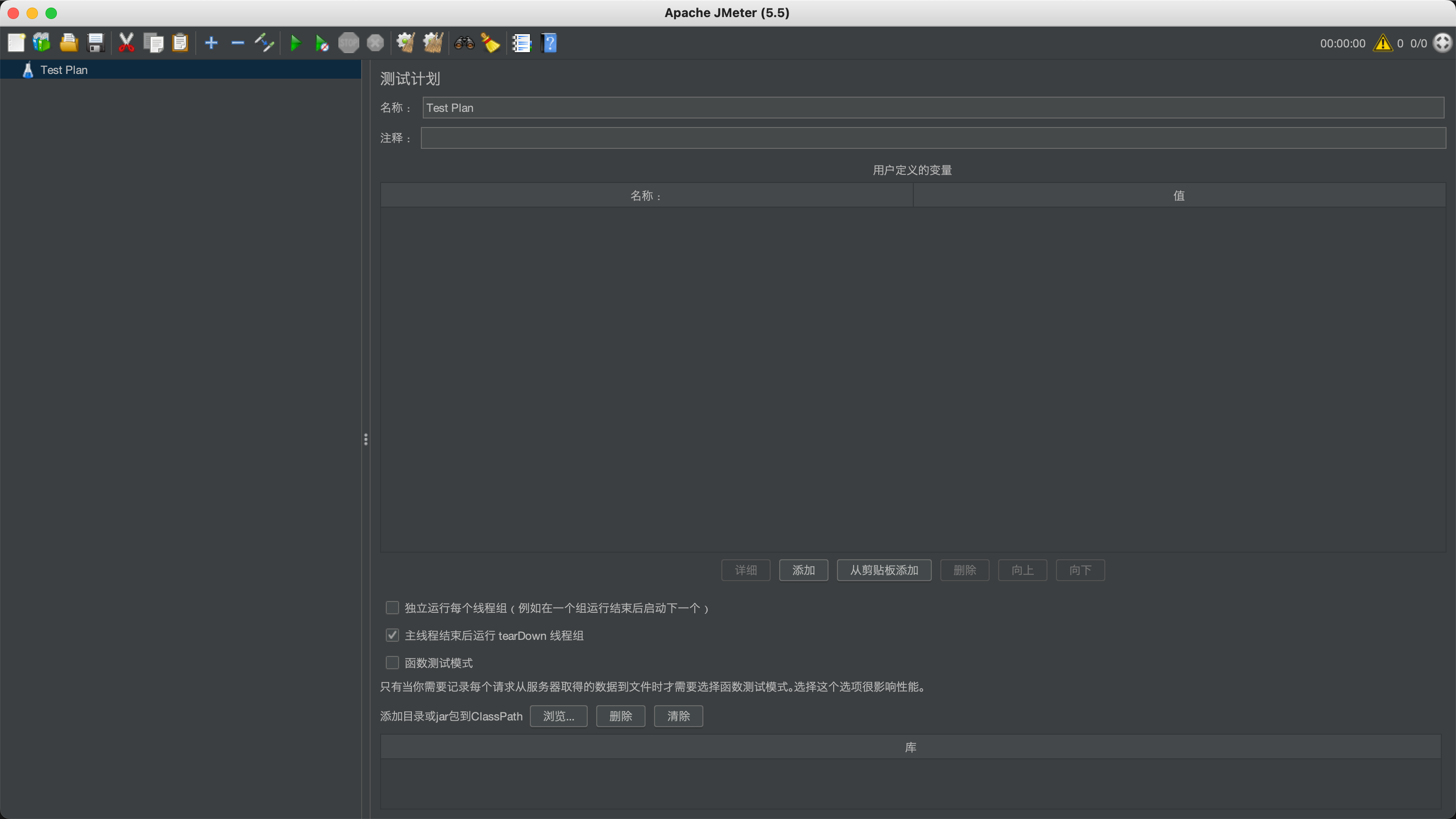Open Search with binoculars icon
The image size is (1456, 819).
pyautogui.click(x=464, y=43)
